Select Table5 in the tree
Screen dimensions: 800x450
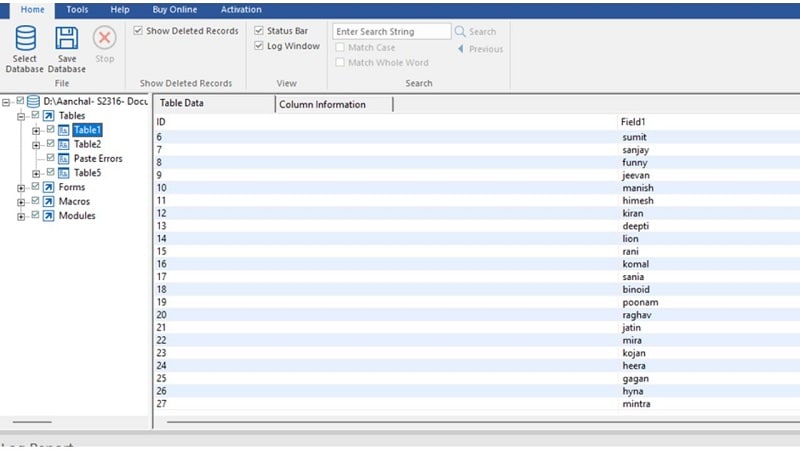point(87,173)
